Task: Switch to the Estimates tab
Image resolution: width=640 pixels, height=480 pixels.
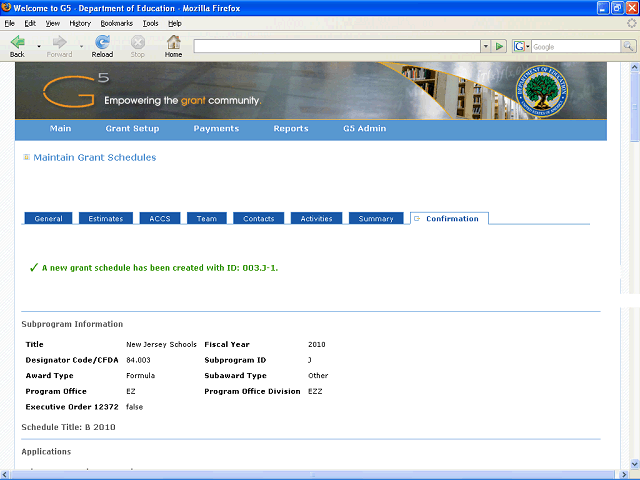Action: coord(106,218)
